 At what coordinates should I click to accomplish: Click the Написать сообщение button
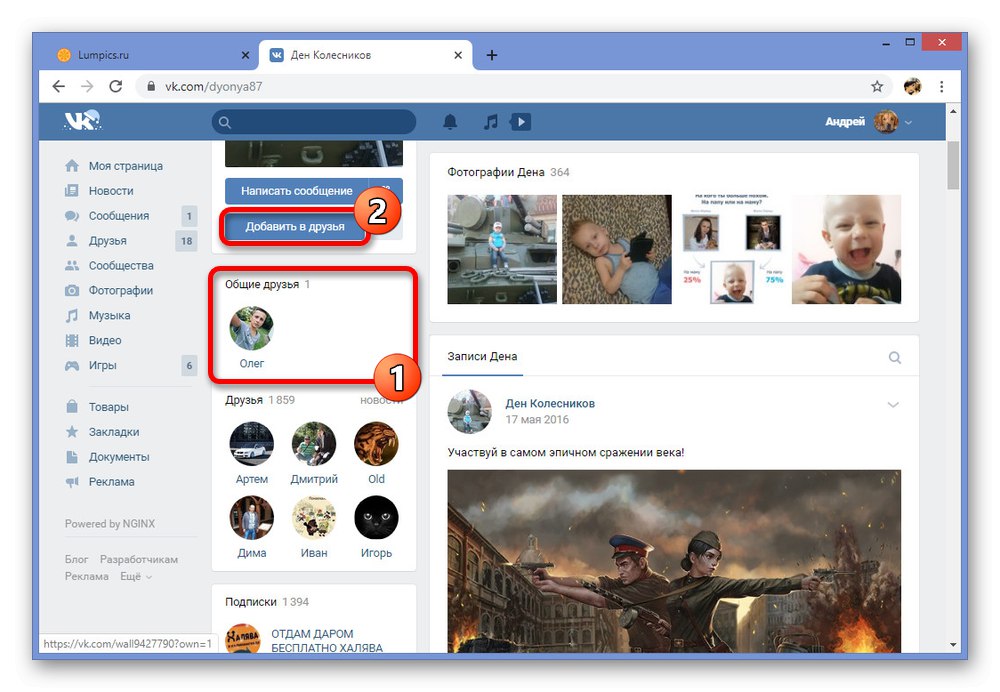click(297, 191)
